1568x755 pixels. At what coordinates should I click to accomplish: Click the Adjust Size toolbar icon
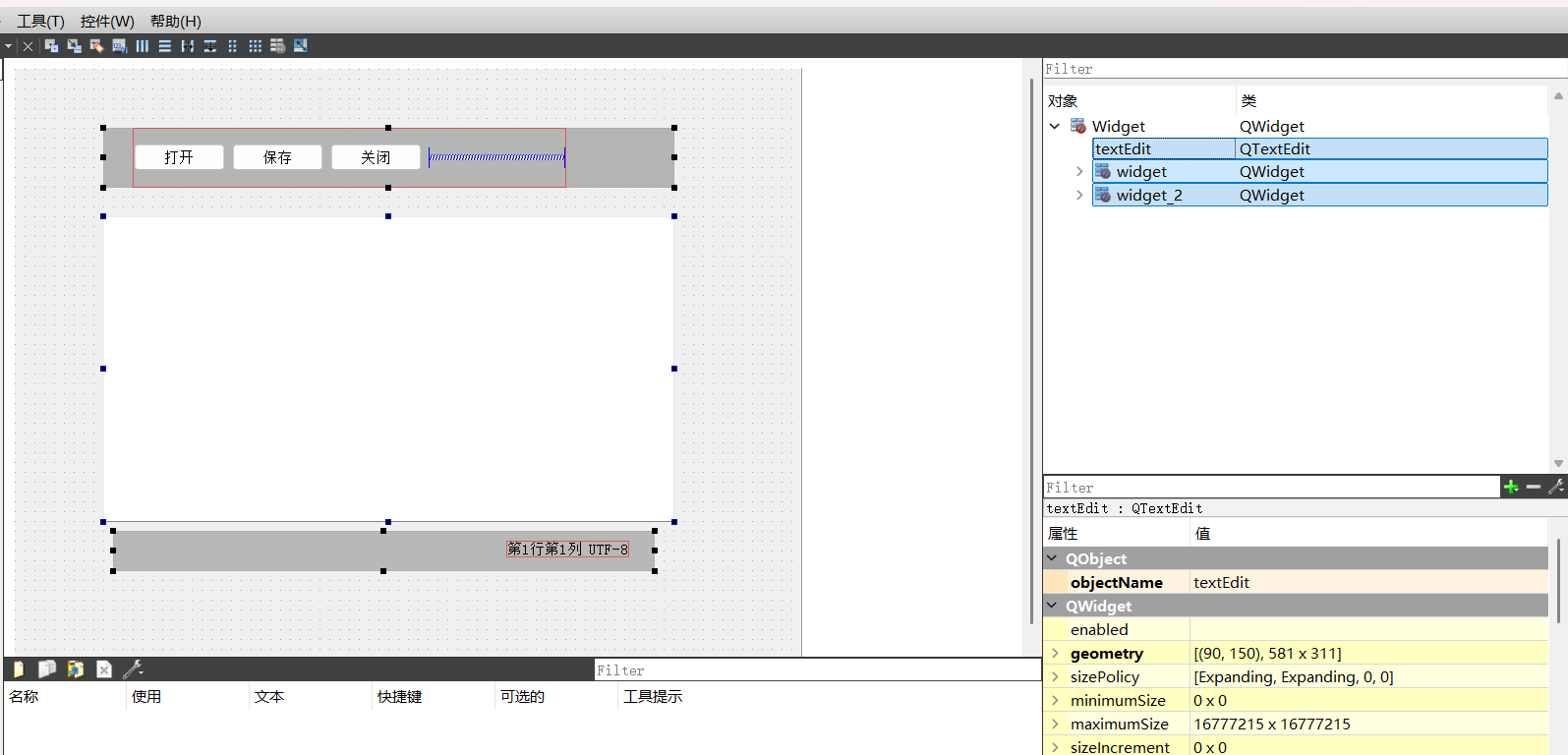point(301,45)
